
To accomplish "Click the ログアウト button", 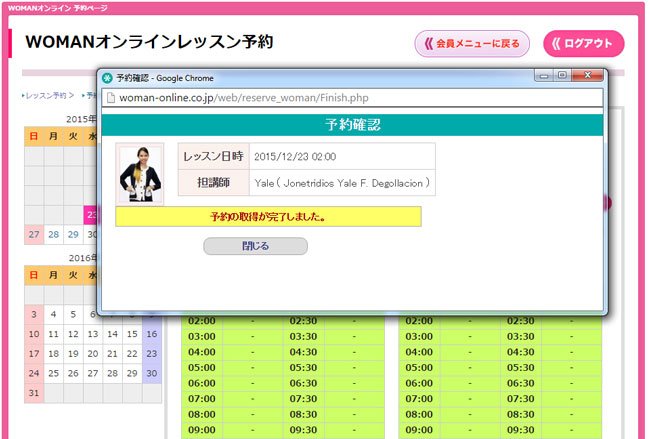I will 584,44.
